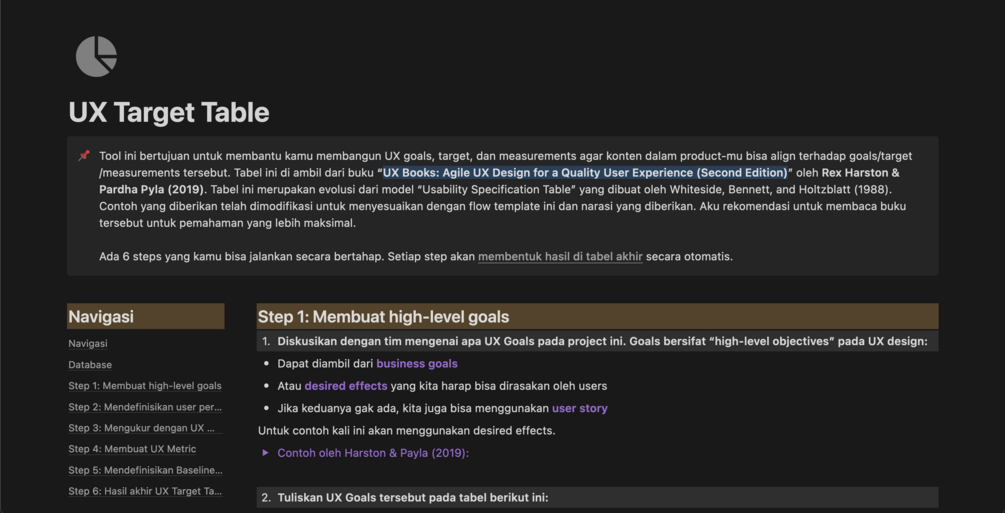Jump to 'Step 6: Hasil akhir UX Target' entry

point(145,491)
